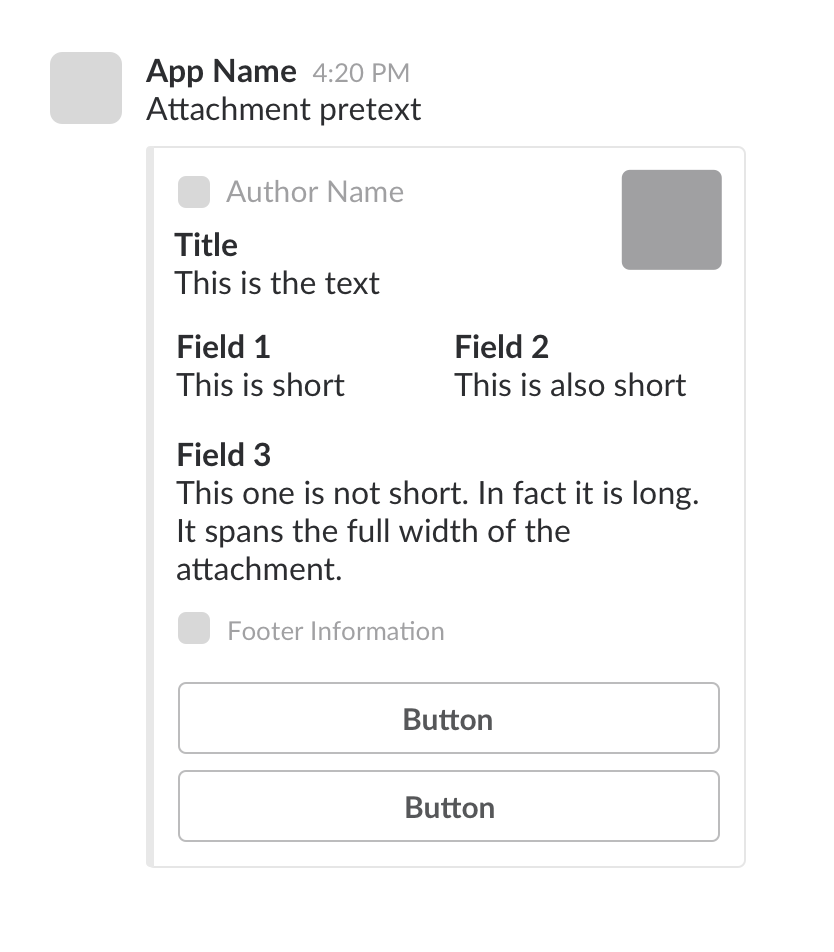Viewport: 834px width, 952px height.
Task: Click the small author icon beside Author Name
Action: 193,191
